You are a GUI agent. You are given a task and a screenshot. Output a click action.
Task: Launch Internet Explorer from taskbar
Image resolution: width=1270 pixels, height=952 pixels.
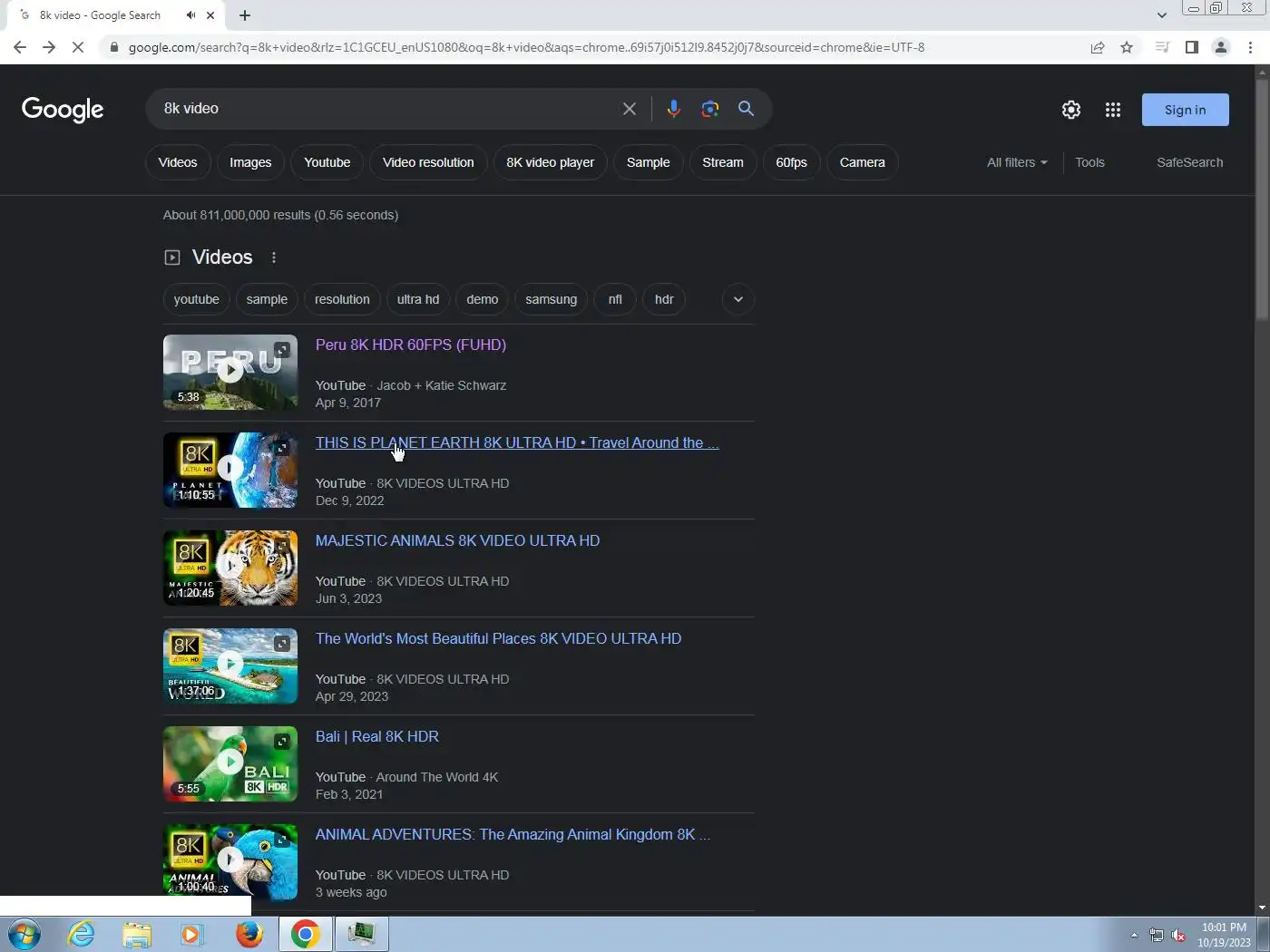point(81,934)
